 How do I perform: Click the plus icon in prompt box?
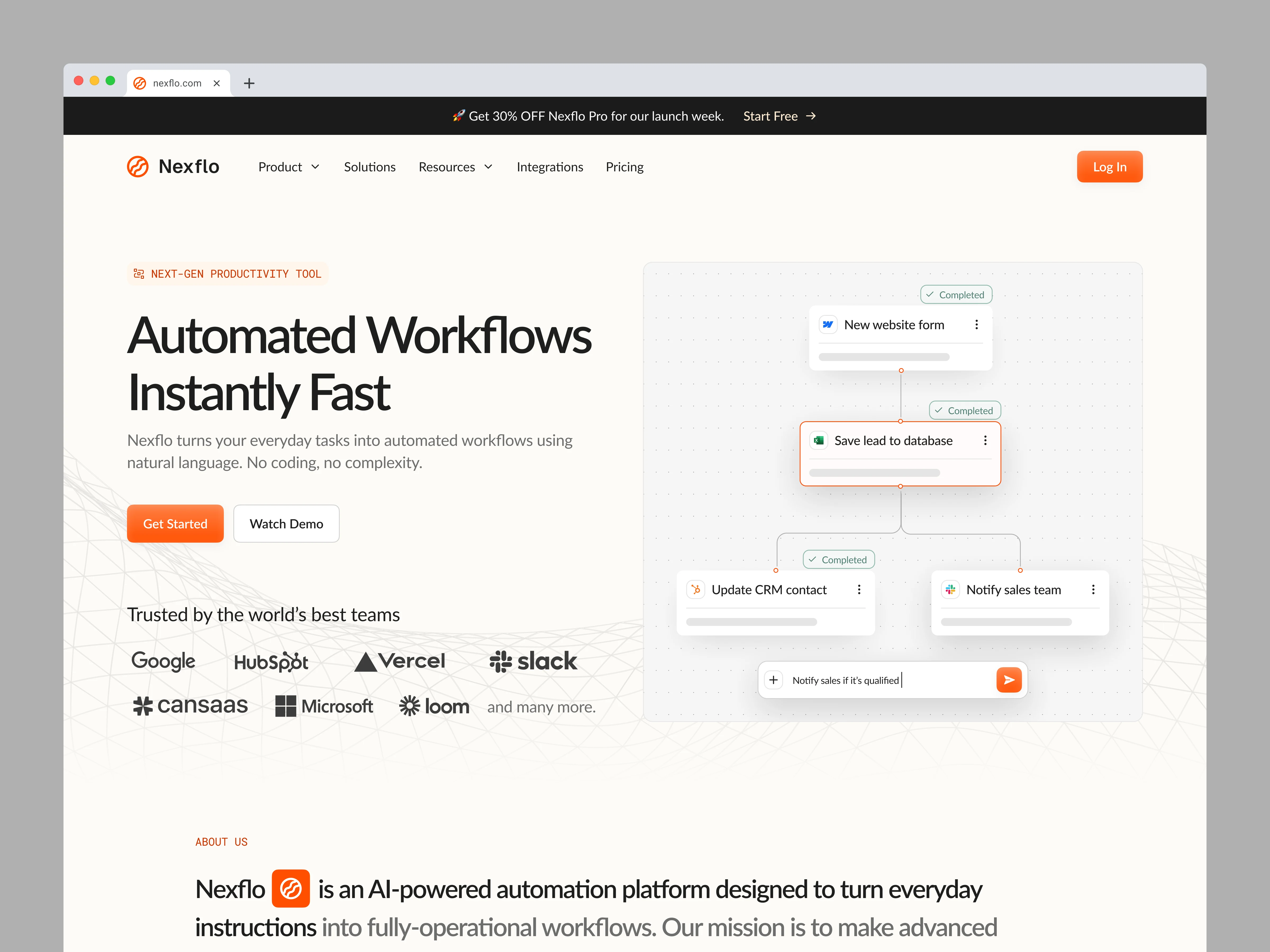pyautogui.click(x=773, y=680)
